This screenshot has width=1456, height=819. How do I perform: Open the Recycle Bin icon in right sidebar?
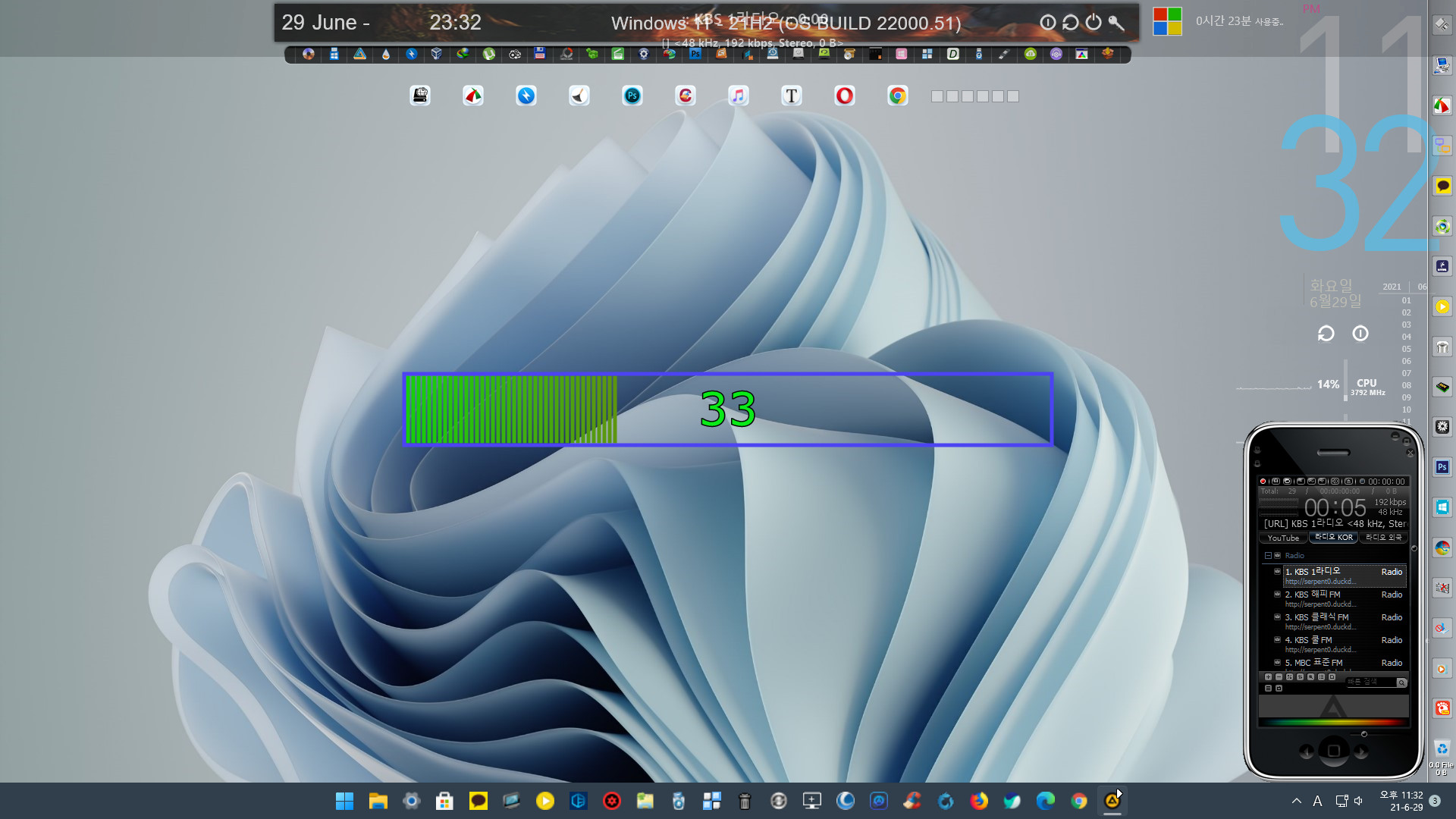click(x=1442, y=748)
